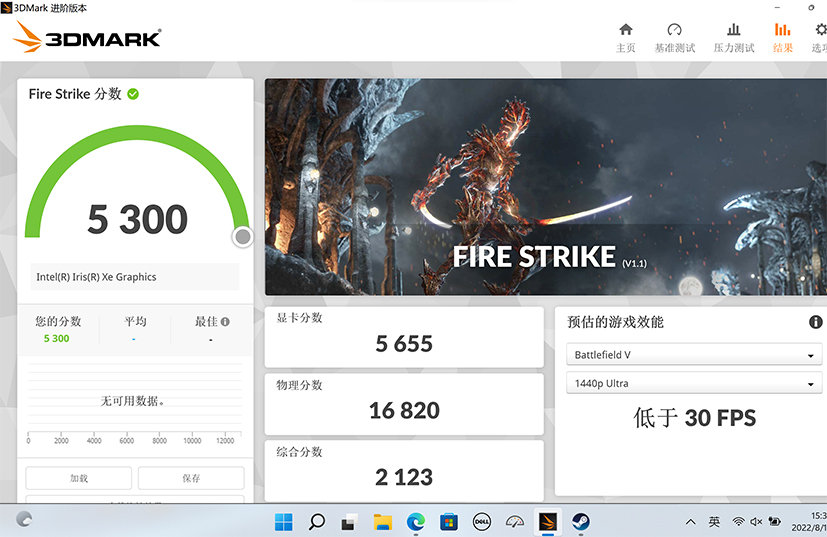
Task: Click the Fire Strike 分数 heading
Action: point(75,94)
